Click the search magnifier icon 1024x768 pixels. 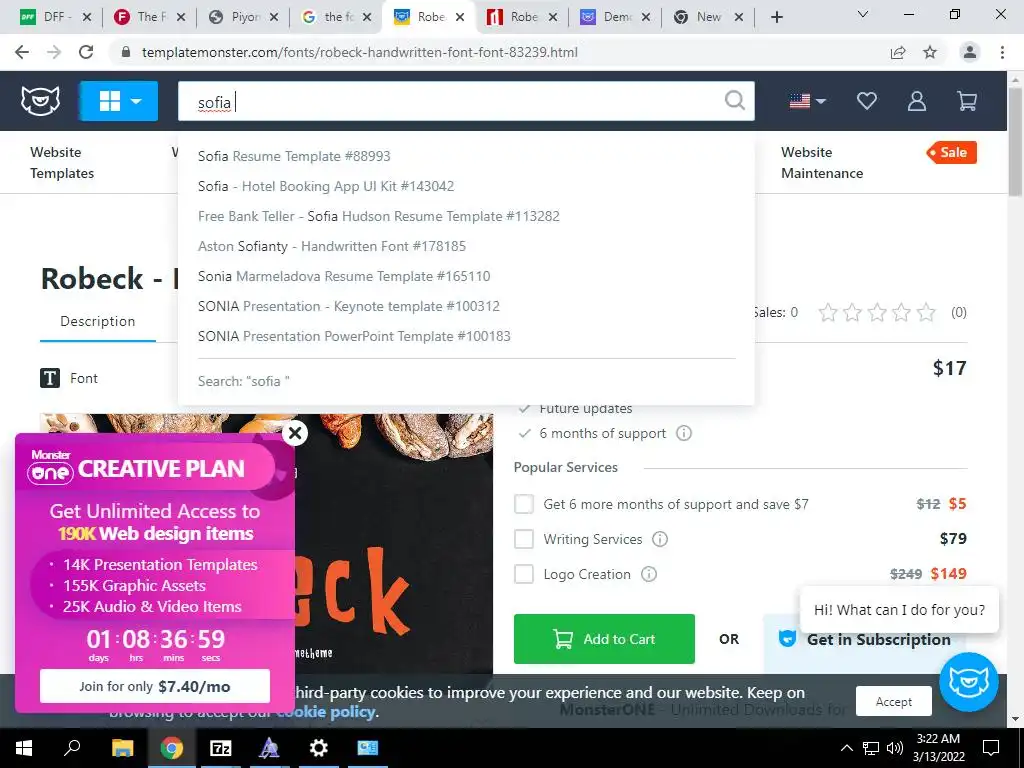(x=735, y=101)
